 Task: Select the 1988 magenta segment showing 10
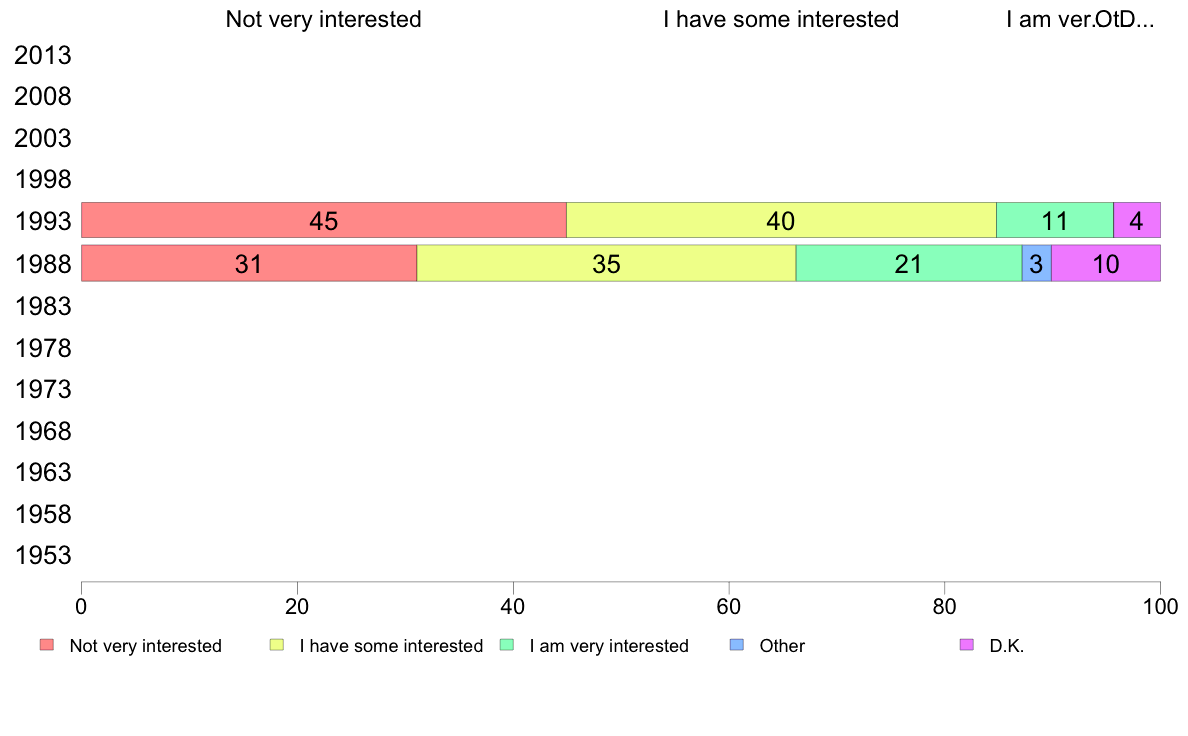point(1106,263)
